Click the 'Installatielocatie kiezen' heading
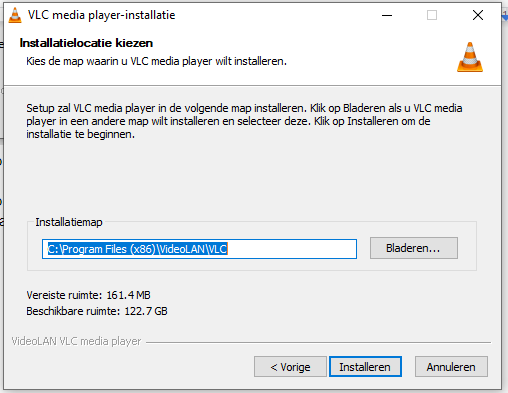This screenshot has height=393, width=508. (86, 43)
